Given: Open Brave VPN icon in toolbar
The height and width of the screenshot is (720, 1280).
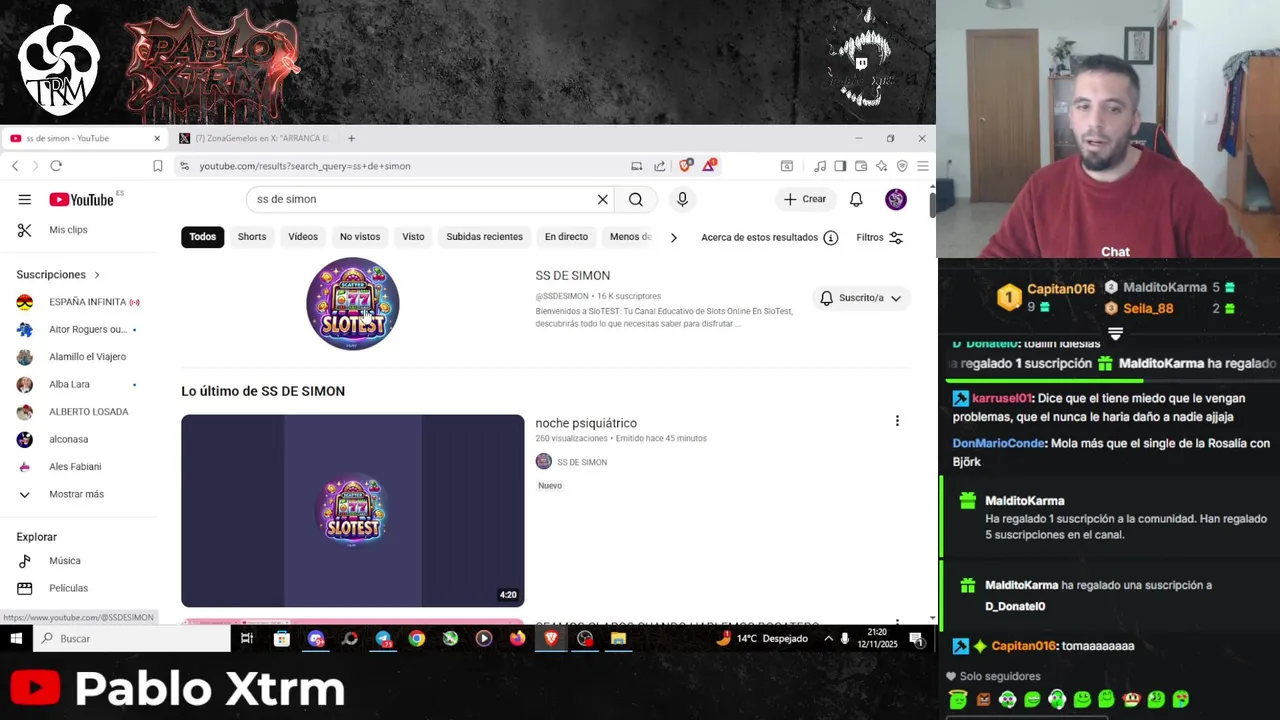Looking at the screenshot, I should [902, 166].
